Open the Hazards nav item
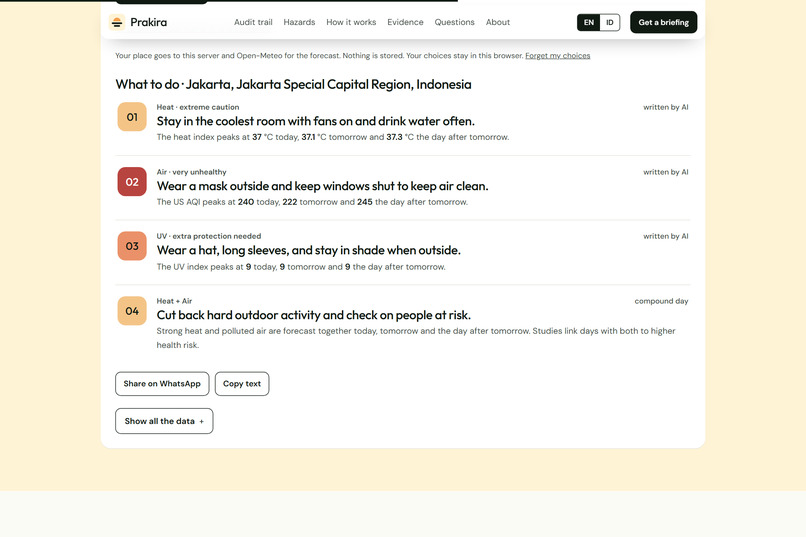806x537 pixels. pos(299,22)
